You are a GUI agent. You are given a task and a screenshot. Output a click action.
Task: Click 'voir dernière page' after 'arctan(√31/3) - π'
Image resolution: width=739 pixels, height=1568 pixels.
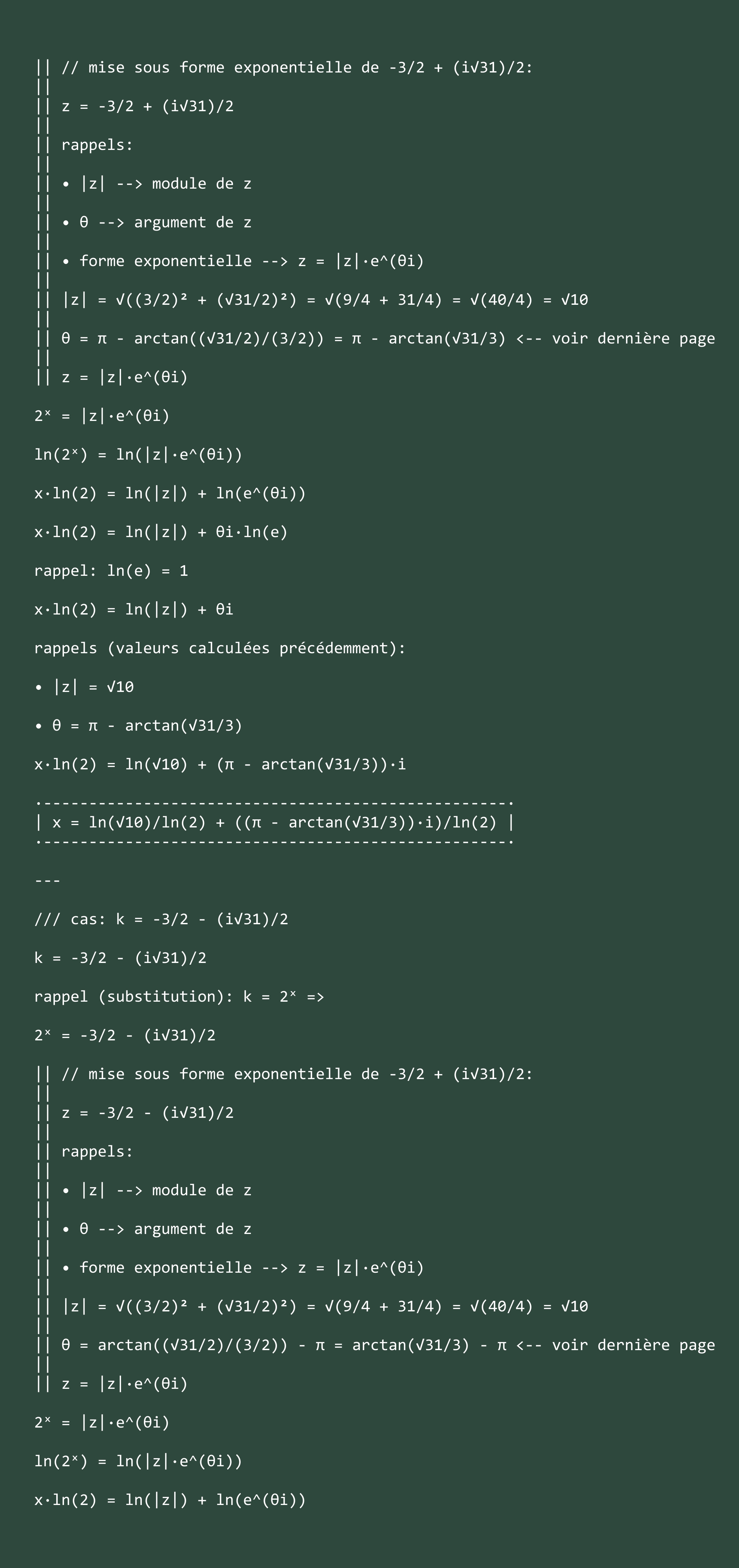click(633, 1345)
